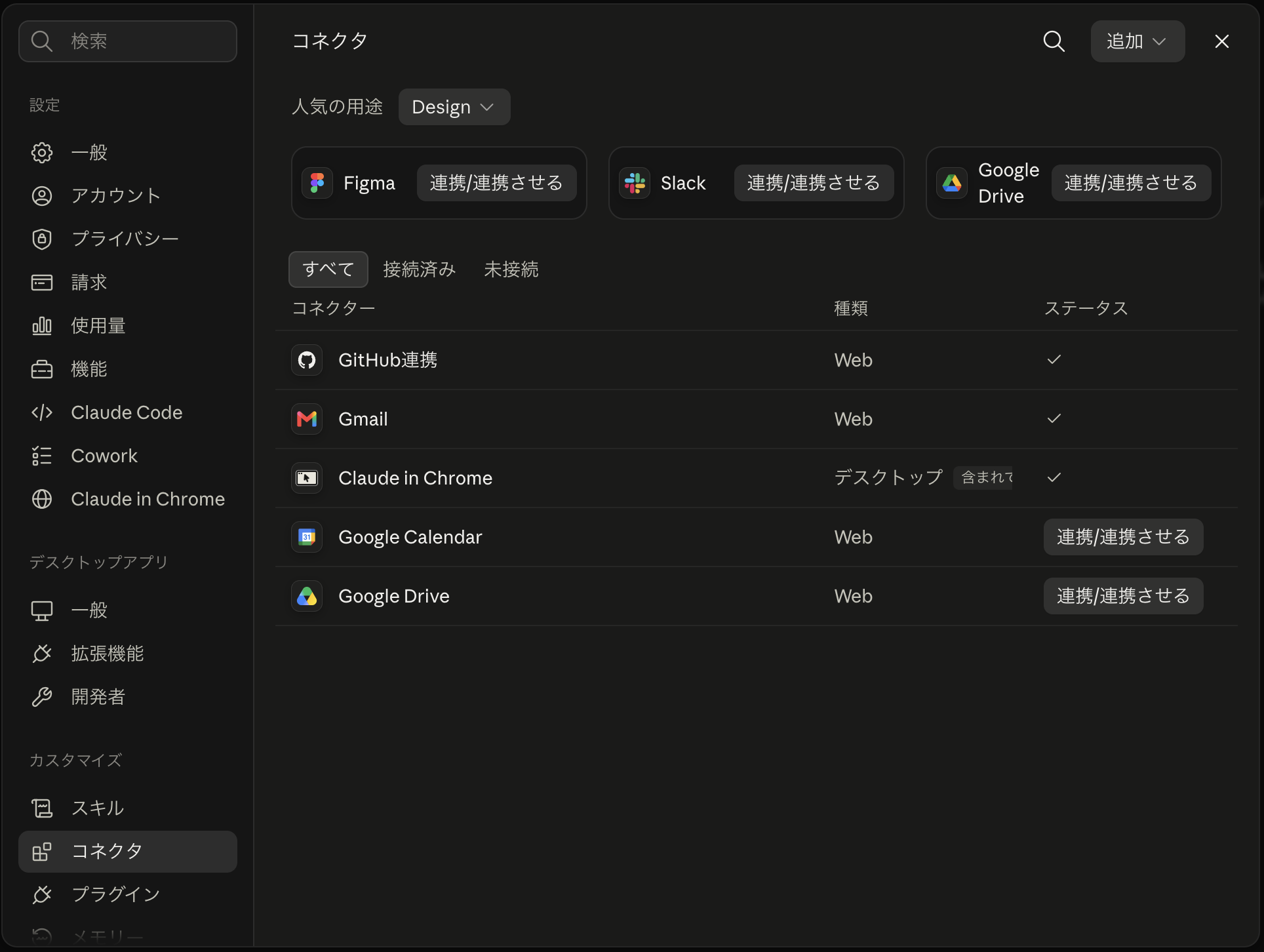The image size is (1264, 952).
Task: Open the Claude in Chrome connector row
Action: coord(757,478)
